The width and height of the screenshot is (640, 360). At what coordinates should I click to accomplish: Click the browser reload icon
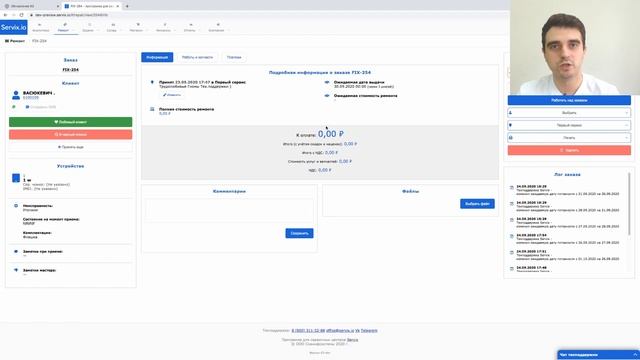click(x=21, y=15)
